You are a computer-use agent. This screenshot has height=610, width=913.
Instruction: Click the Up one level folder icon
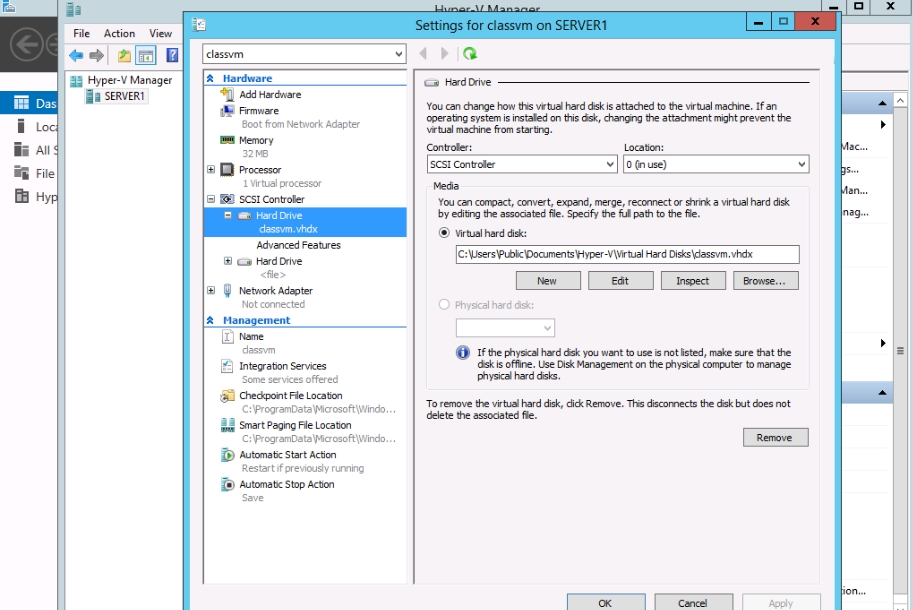124,56
